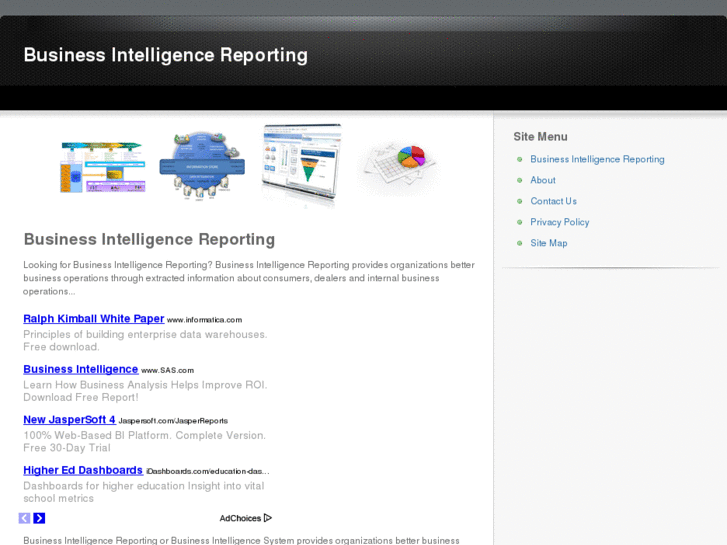Click the Business Intelligence Reporting header title
727x545 pixels.
(x=166, y=55)
